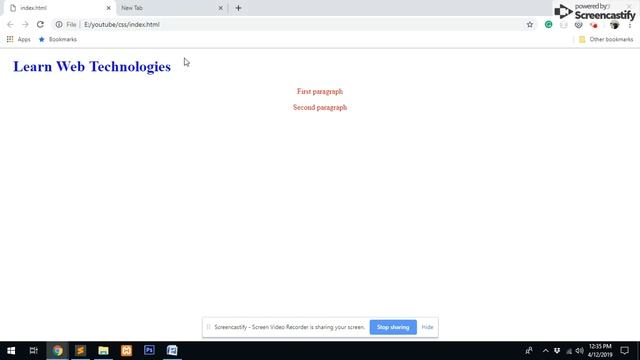
Task: Open the red Screencastify extension icon
Action: [594, 25]
